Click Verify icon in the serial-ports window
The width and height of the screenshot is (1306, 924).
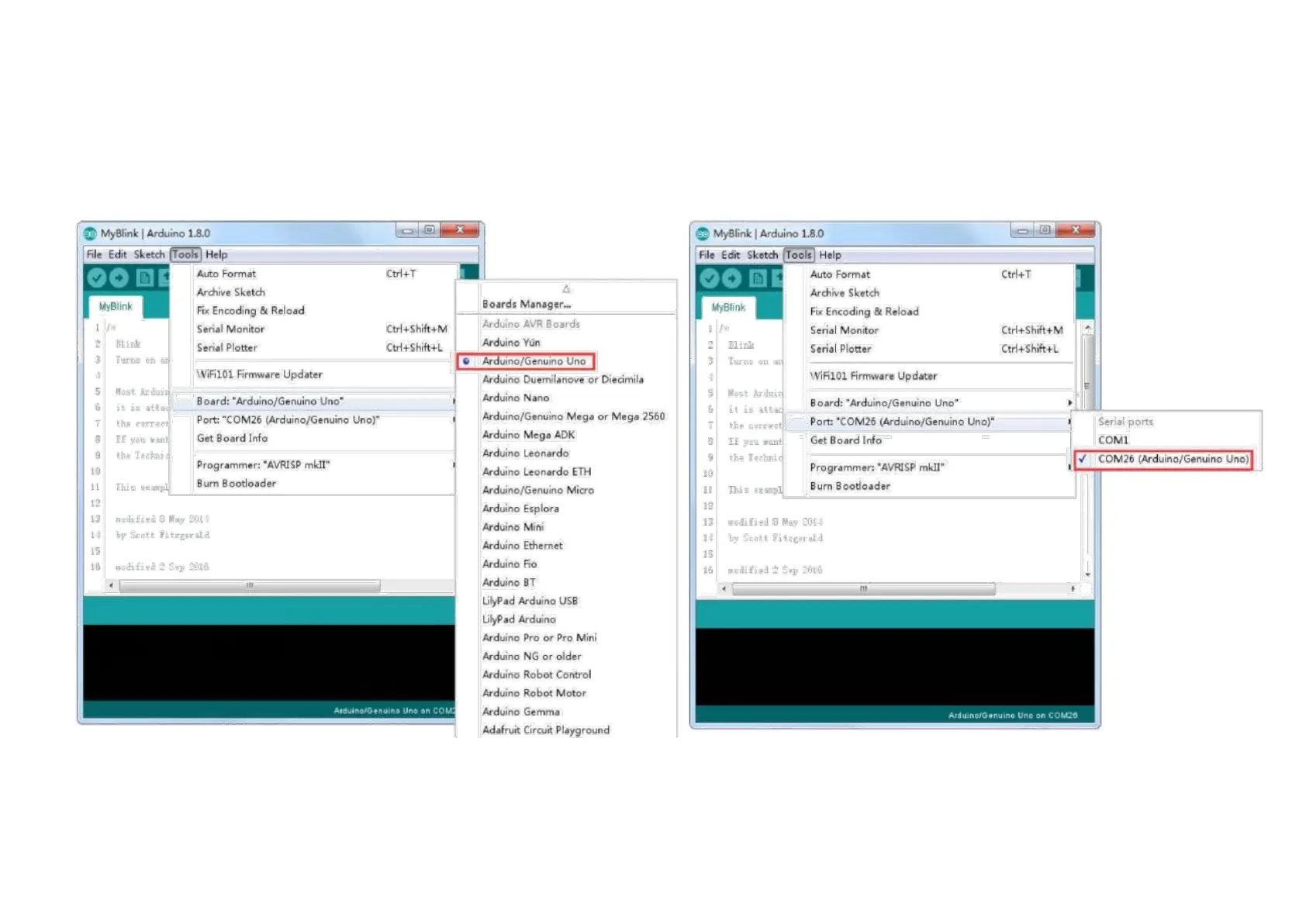tap(710, 278)
